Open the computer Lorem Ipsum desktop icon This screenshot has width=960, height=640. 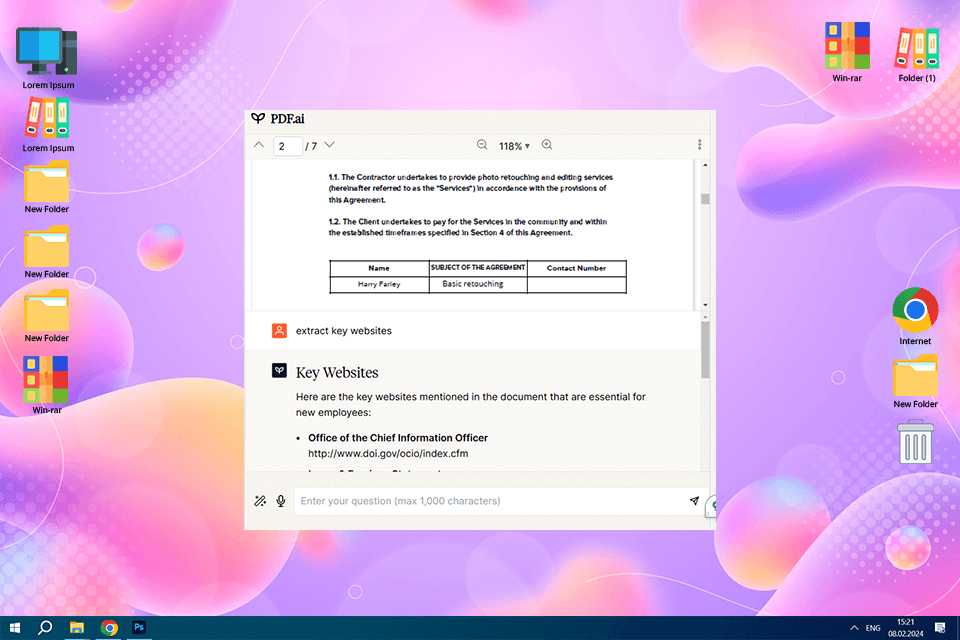tap(48, 58)
